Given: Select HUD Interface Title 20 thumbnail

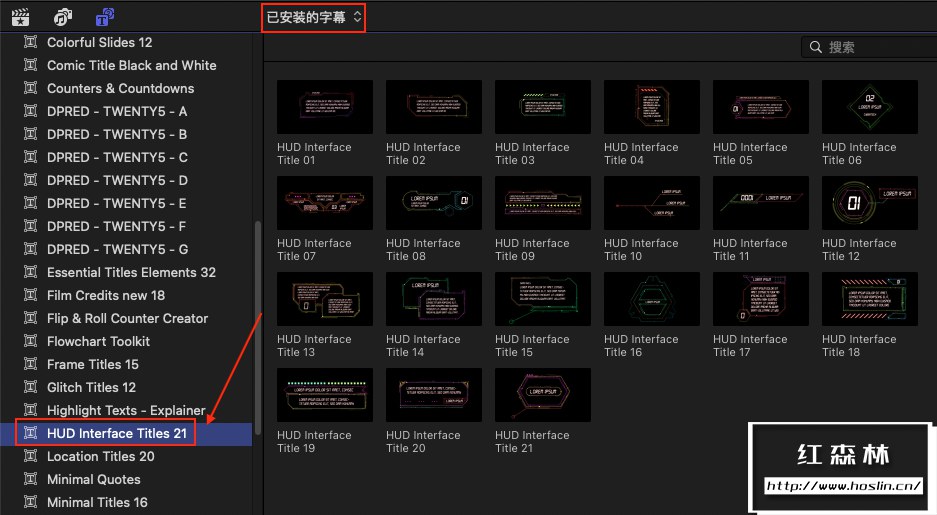Looking at the screenshot, I should tap(434, 395).
